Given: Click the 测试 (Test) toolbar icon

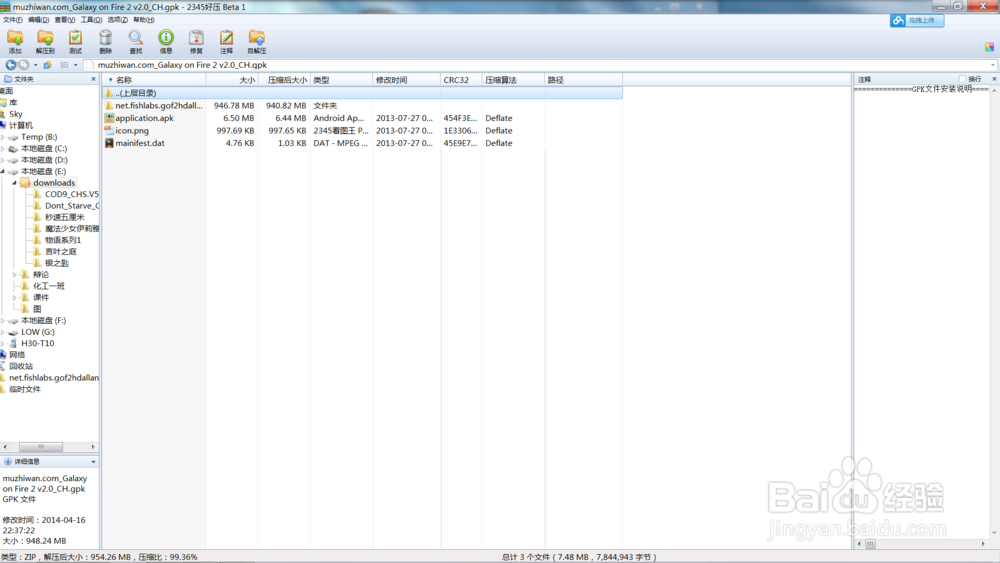Looking at the screenshot, I should pos(75,41).
